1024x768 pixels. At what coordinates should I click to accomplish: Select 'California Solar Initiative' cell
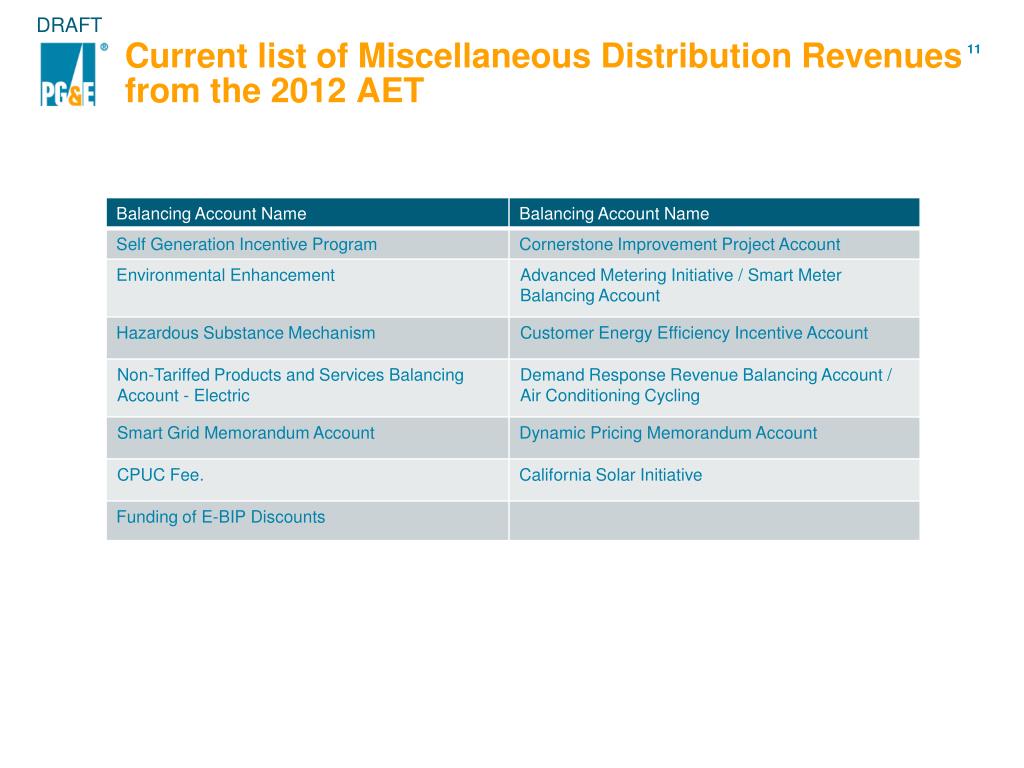coord(714,479)
